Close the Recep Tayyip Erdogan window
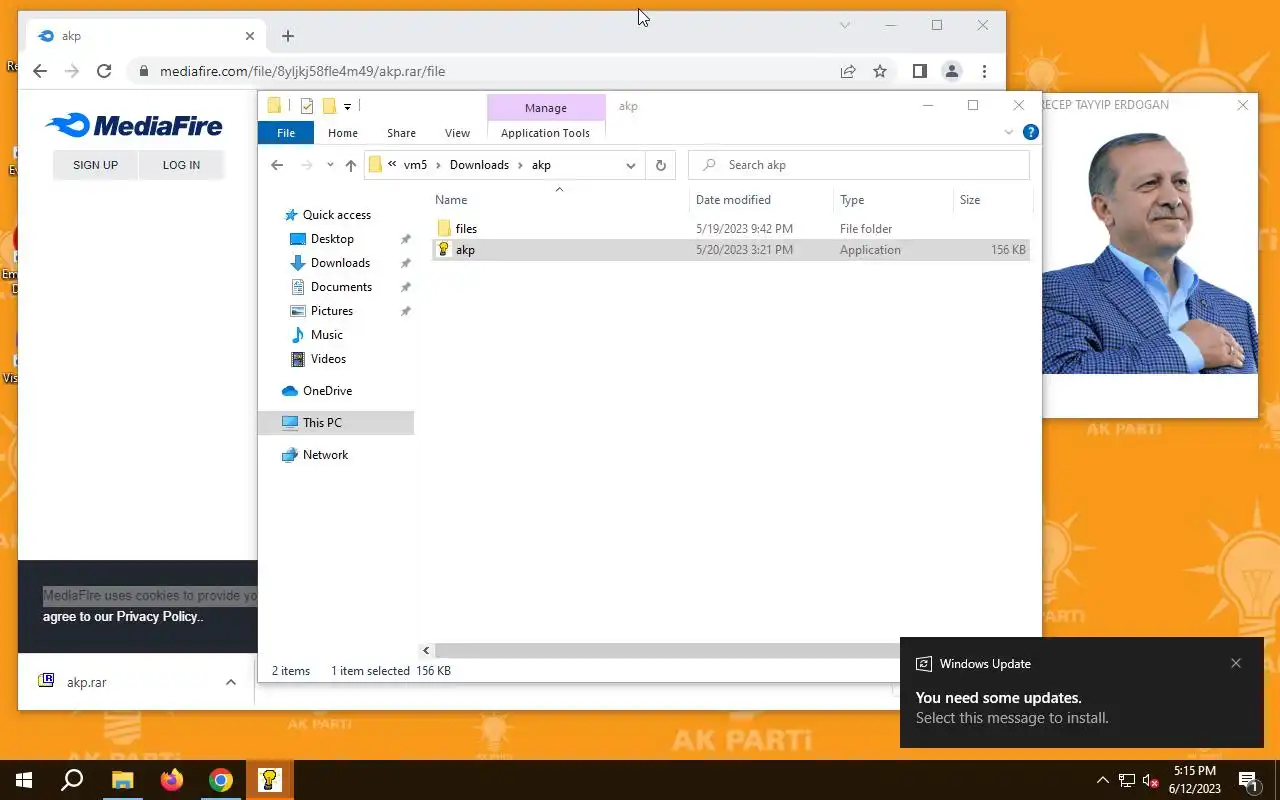 (x=1243, y=105)
